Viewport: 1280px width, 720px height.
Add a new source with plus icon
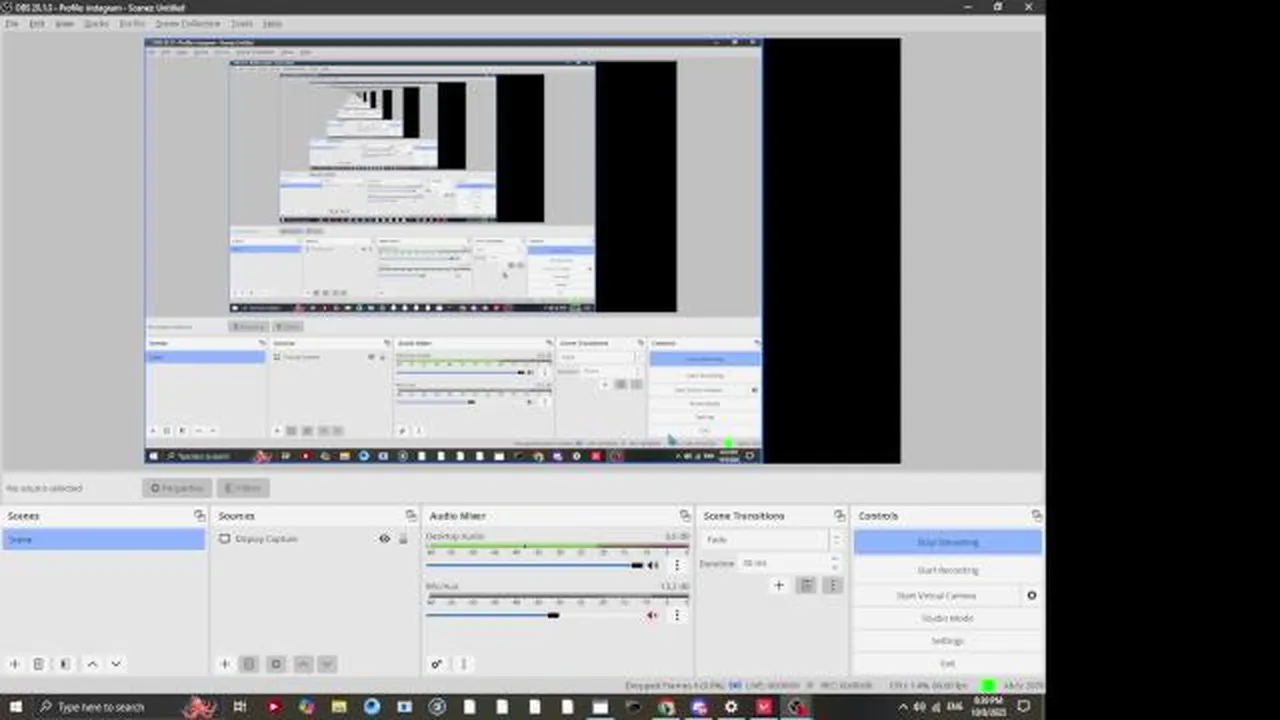pyautogui.click(x=225, y=664)
